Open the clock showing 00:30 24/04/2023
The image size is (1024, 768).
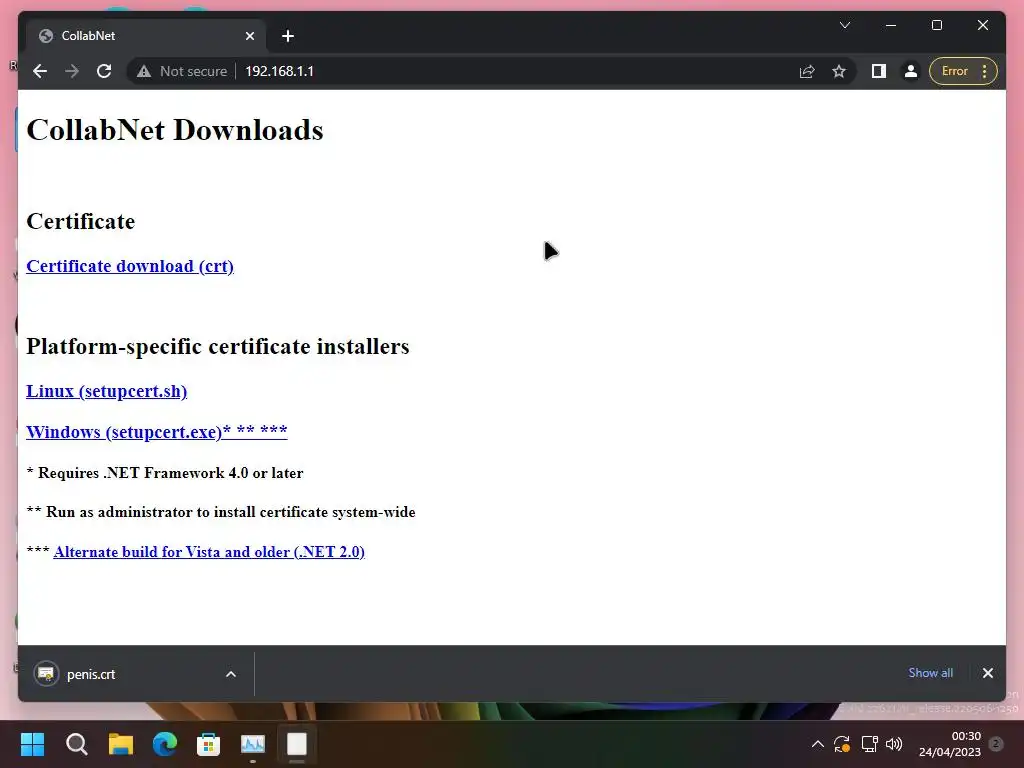pyautogui.click(x=950, y=744)
